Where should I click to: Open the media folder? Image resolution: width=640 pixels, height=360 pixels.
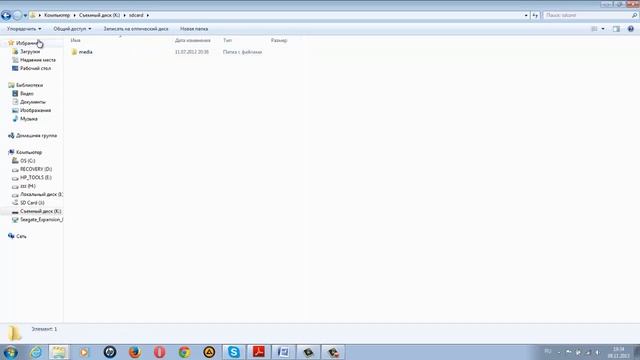[85, 52]
